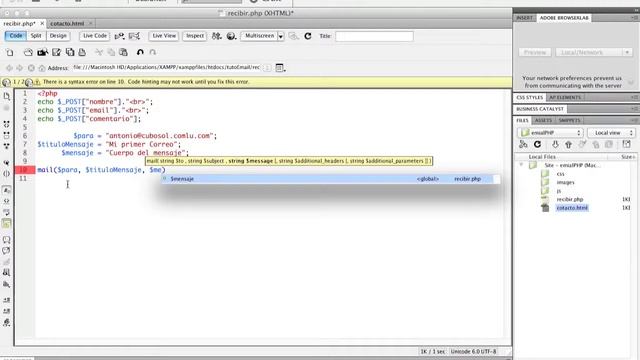The height and width of the screenshot is (360, 640).
Task: Switch to the recibir.php document tab
Action: click(19, 24)
